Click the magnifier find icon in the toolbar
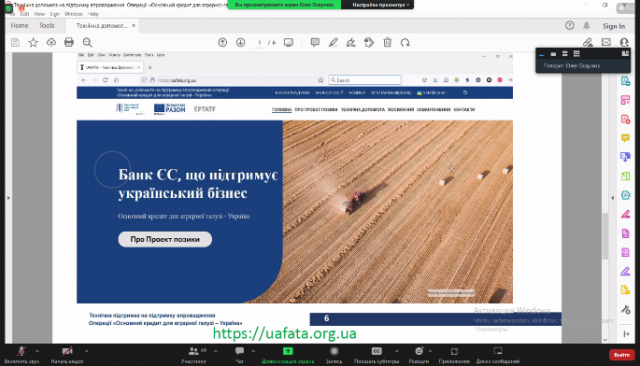 [x=87, y=42]
